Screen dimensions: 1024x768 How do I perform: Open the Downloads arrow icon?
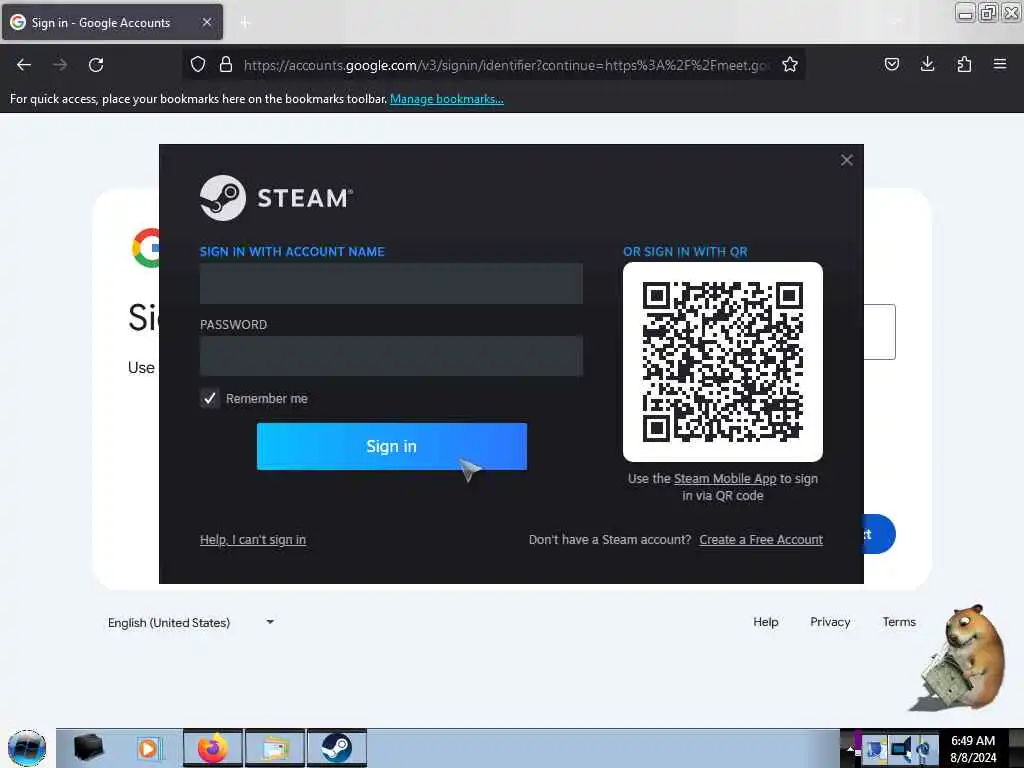pos(927,64)
